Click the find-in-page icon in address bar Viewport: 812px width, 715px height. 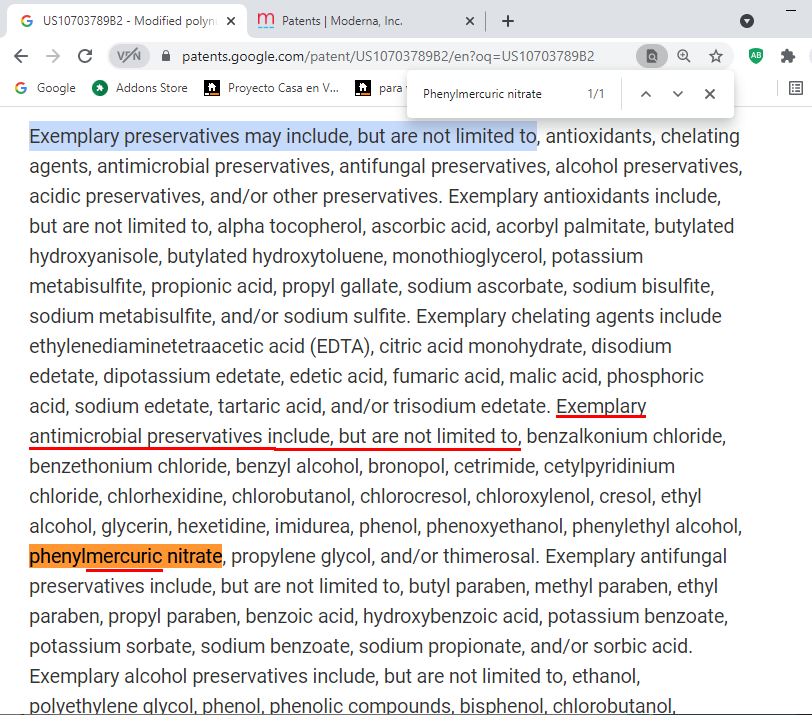tap(651, 57)
